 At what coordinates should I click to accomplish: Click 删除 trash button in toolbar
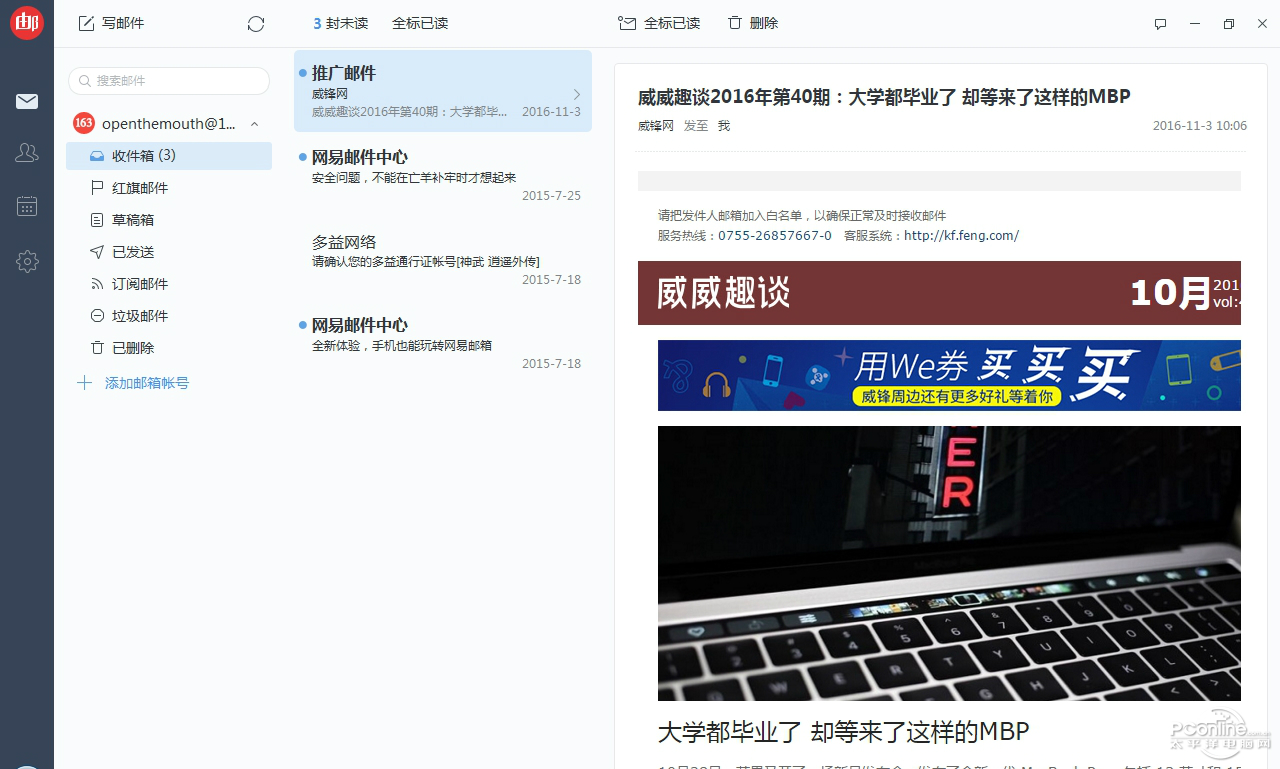pos(753,23)
